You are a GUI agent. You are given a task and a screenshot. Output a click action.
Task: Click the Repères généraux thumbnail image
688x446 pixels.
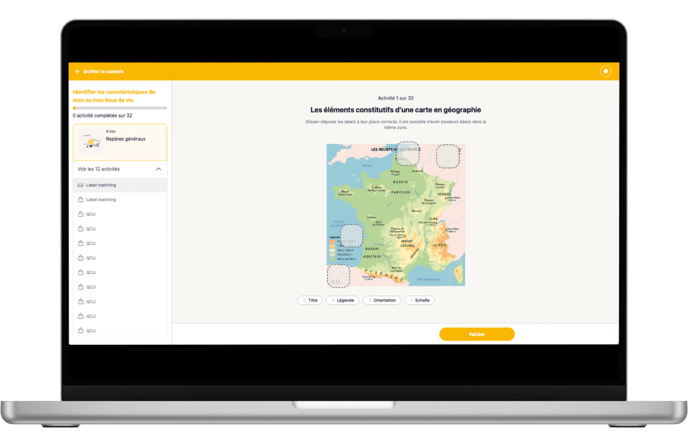(x=91, y=142)
